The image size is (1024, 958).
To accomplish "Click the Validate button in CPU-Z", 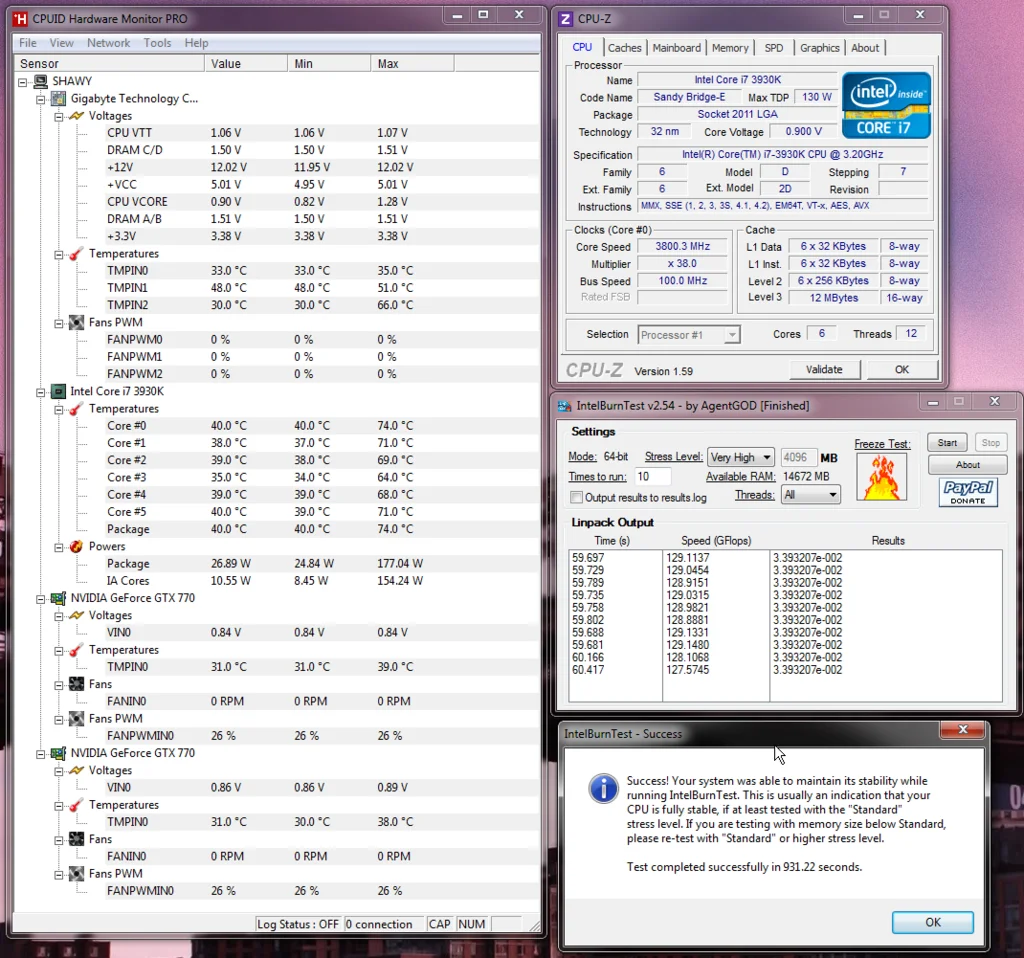I will pyautogui.click(x=824, y=370).
